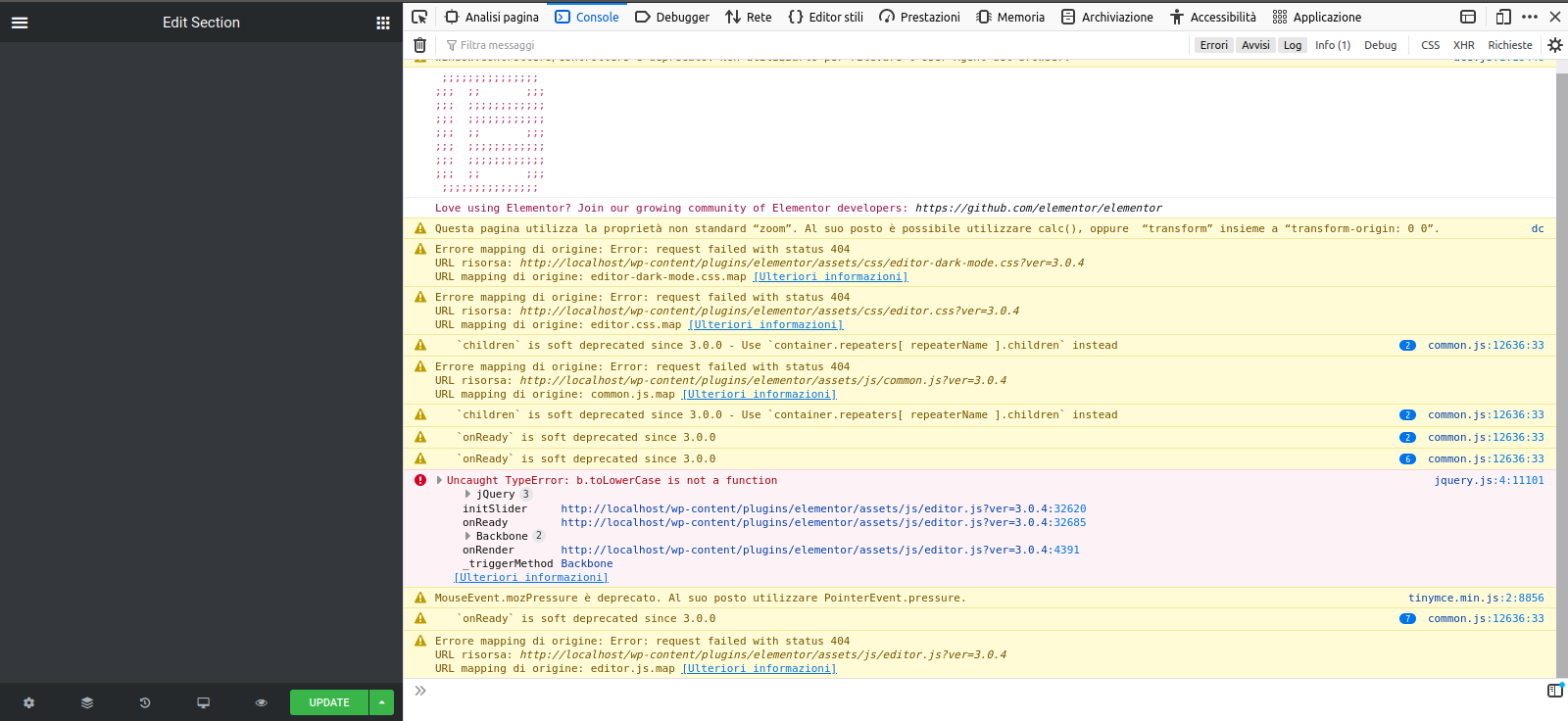Screen dimensions: 1568x721
Task: Open Ulteriori informazioni for editor.css.map
Action: pyautogui.click(x=765, y=324)
